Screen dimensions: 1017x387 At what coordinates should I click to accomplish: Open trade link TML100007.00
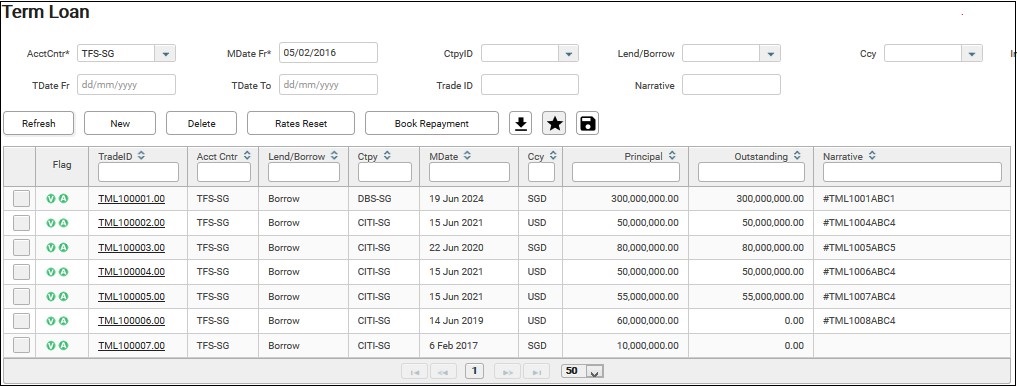tap(131, 346)
